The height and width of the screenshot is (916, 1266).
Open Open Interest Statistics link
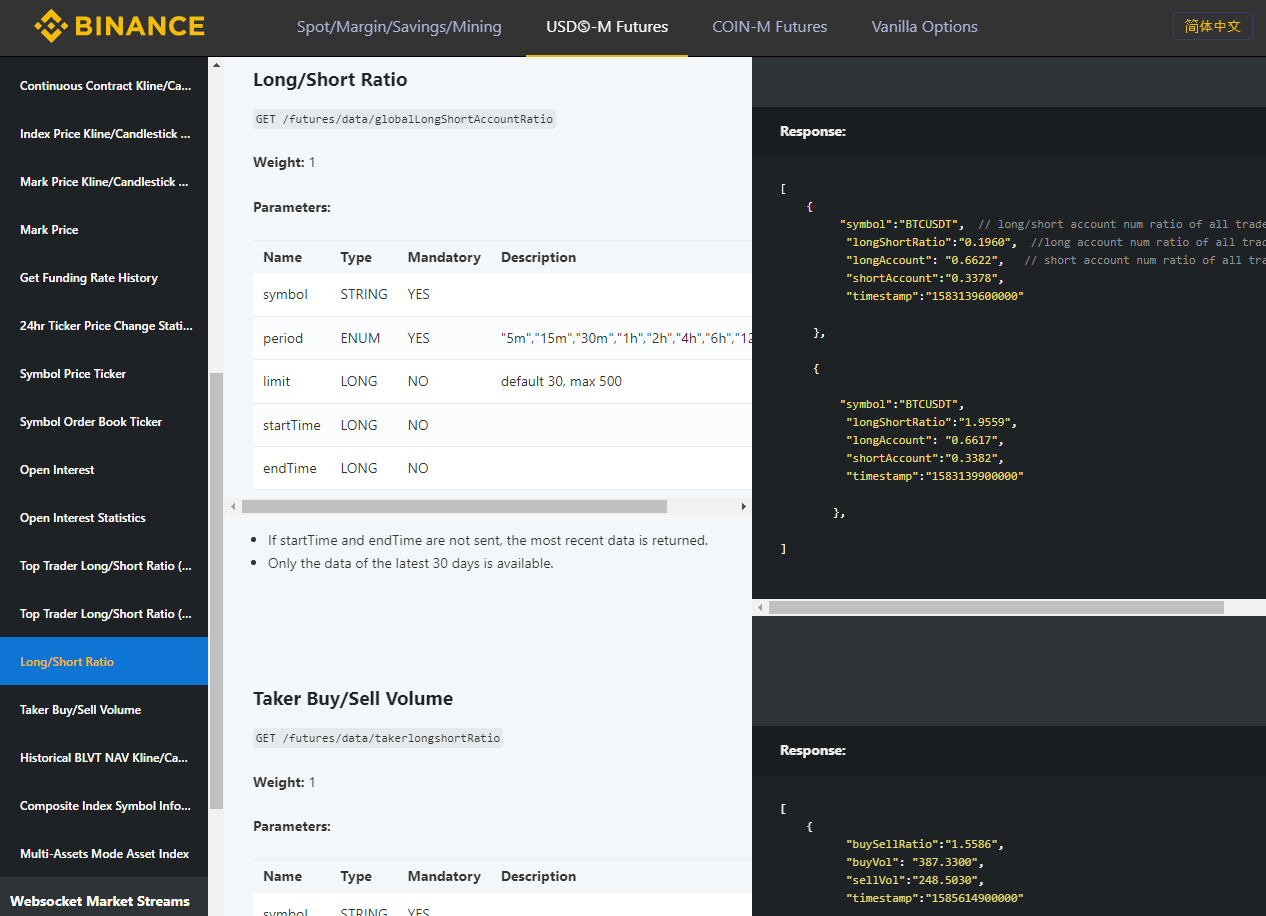pyautogui.click(x=104, y=518)
